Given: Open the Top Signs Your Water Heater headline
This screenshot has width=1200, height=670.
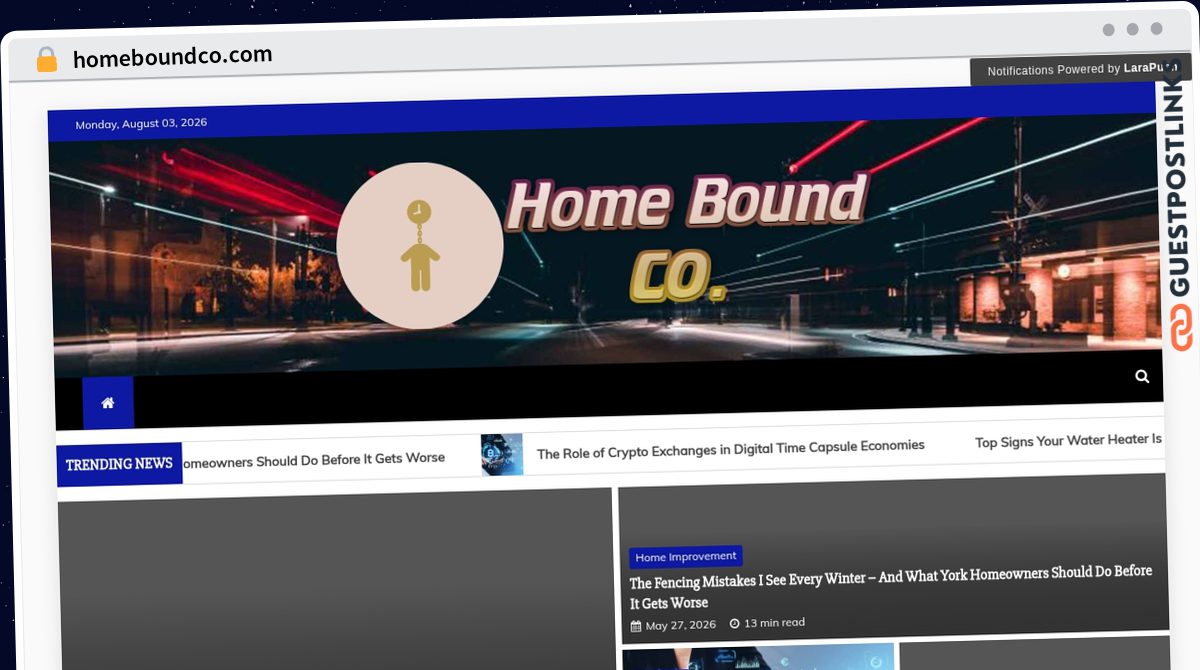Looking at the screenshot, I should click(1069, 440).
